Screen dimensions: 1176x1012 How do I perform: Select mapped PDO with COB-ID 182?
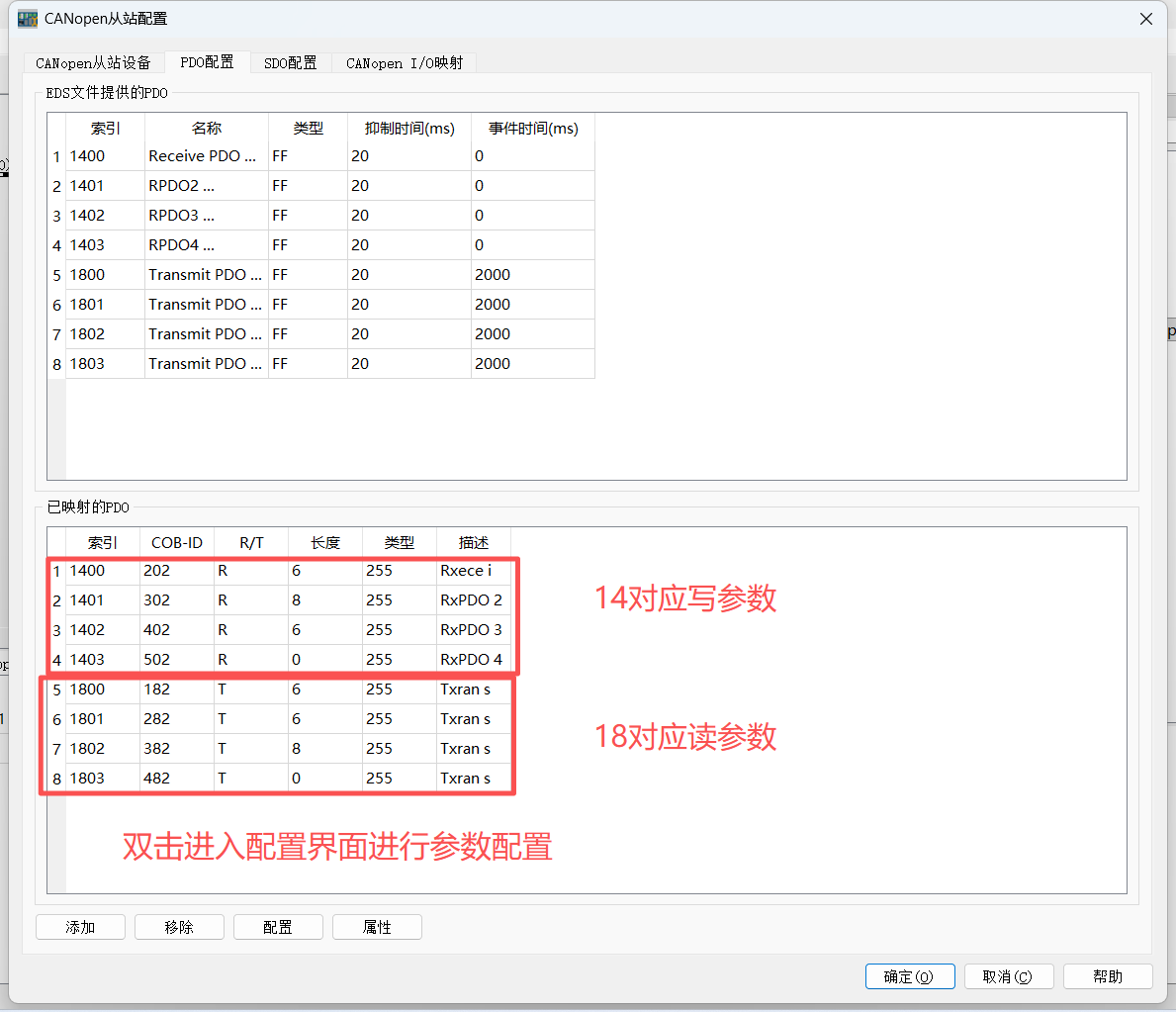coord(279,690)
